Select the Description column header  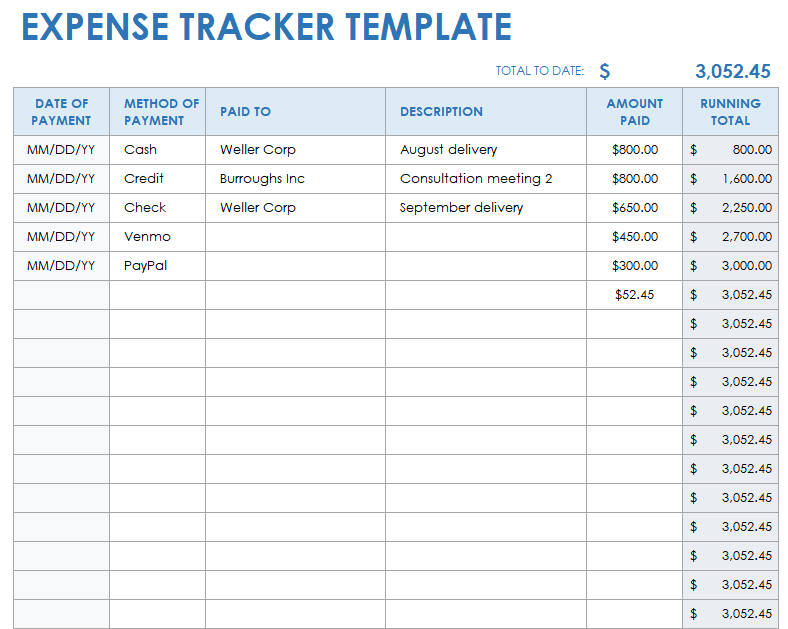(x=441, y=112)
